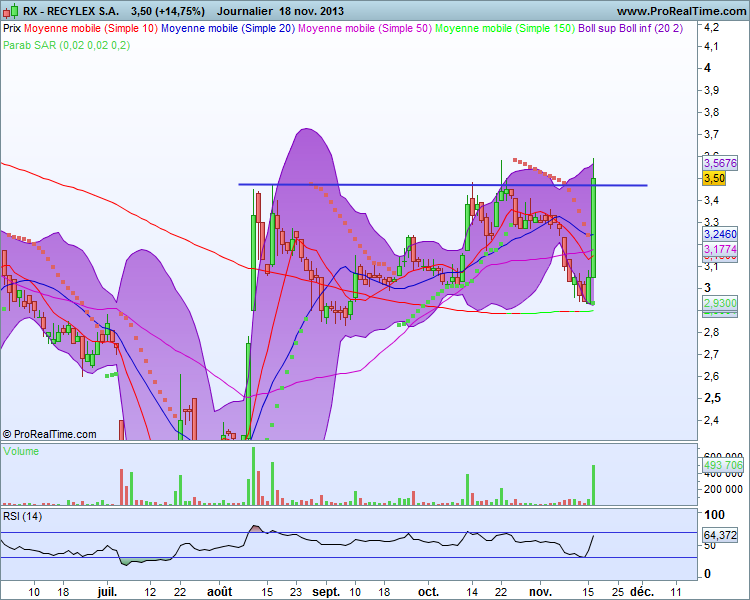Viewport: 750px width, 600px height.
Task: Select Moyenne mobile (Simple 50) legend label
Action: [364, 28]
